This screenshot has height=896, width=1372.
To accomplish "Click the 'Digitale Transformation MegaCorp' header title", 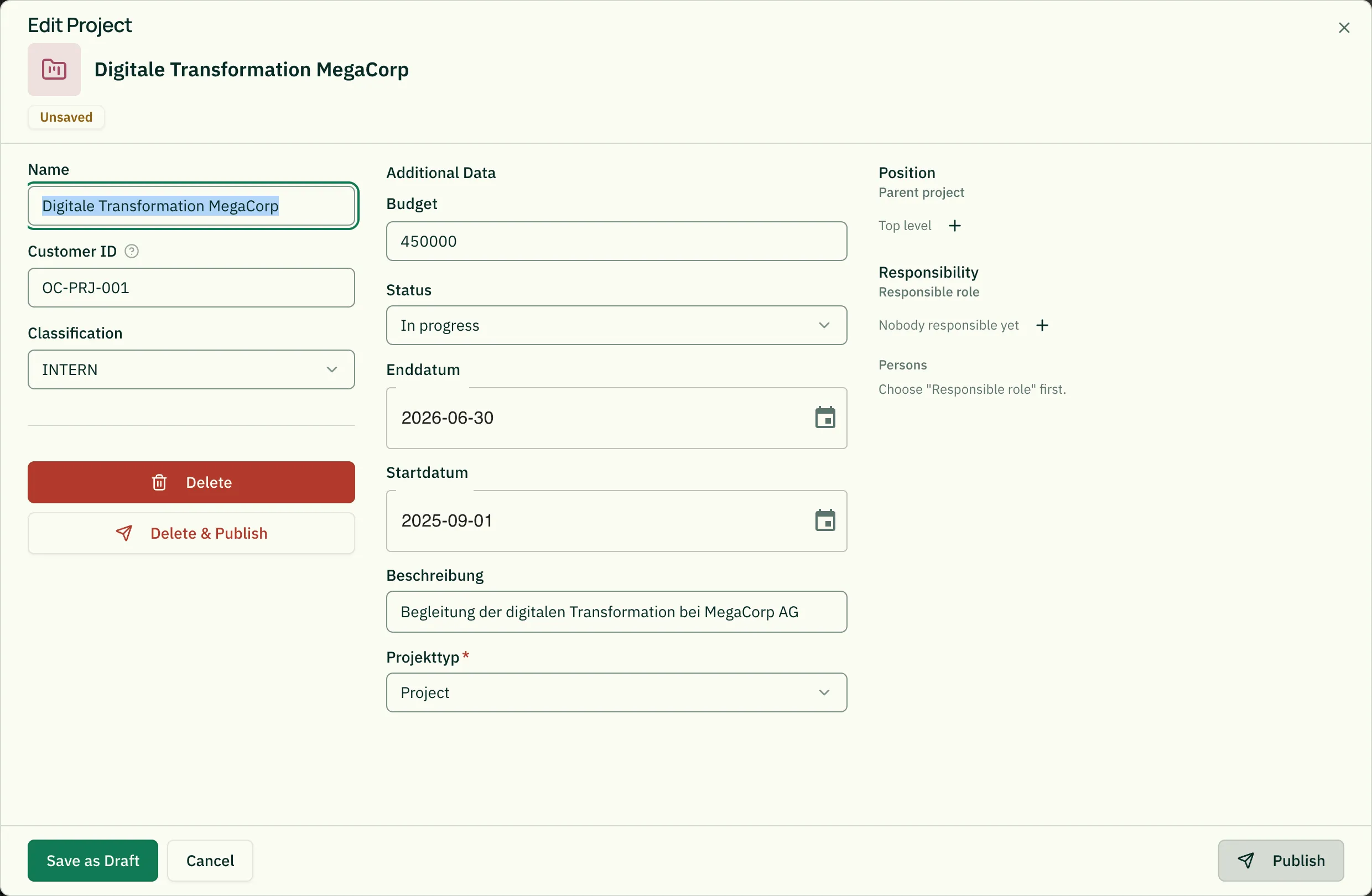I will coord(251,70).
